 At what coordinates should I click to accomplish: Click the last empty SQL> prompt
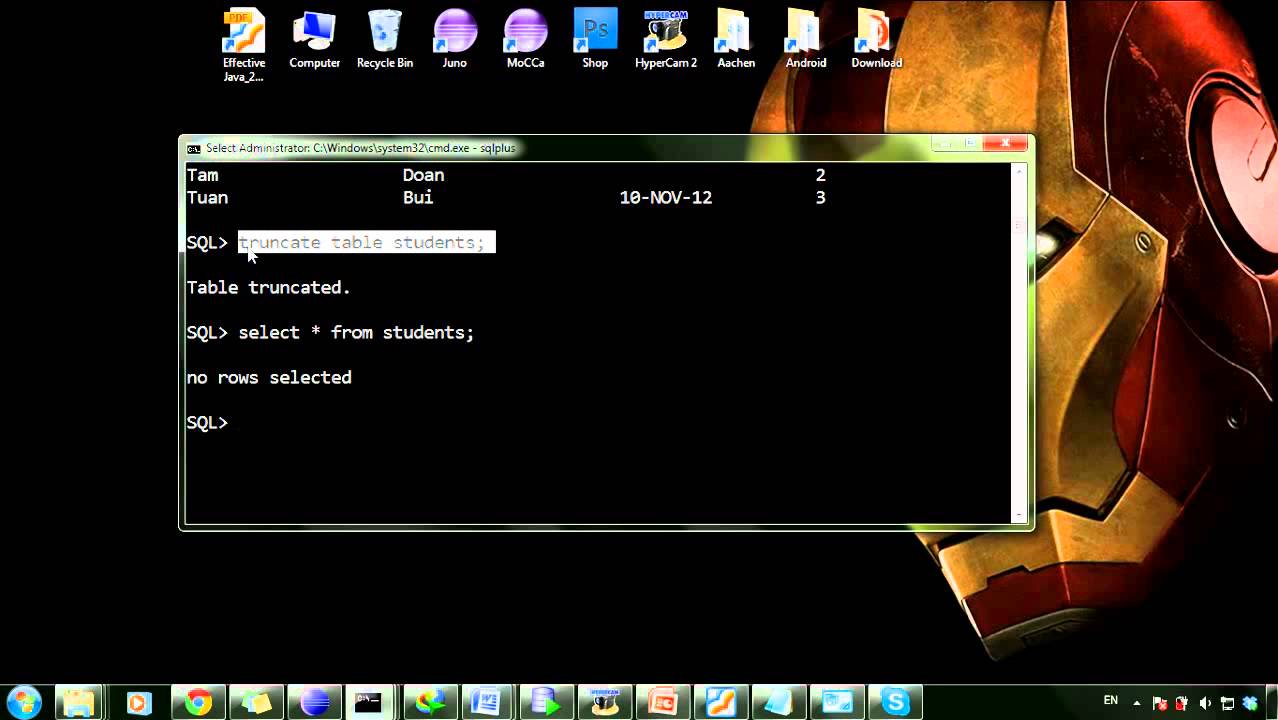[207, 422]
